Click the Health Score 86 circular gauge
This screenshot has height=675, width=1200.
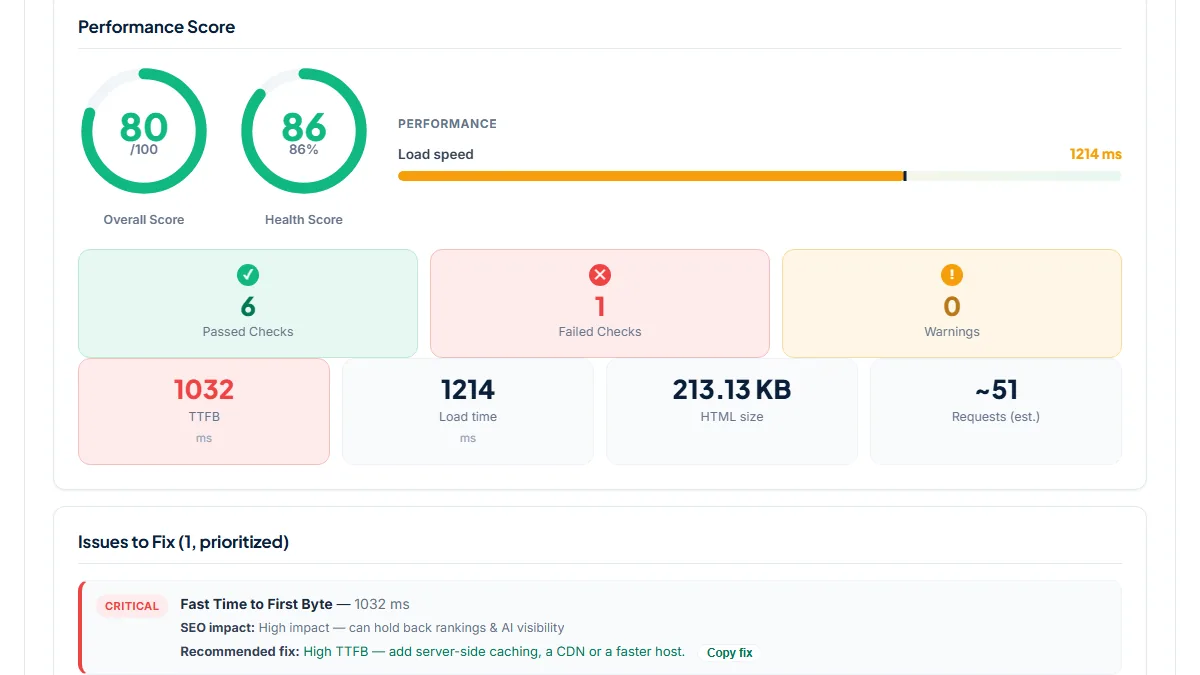[x=304, y=131]
